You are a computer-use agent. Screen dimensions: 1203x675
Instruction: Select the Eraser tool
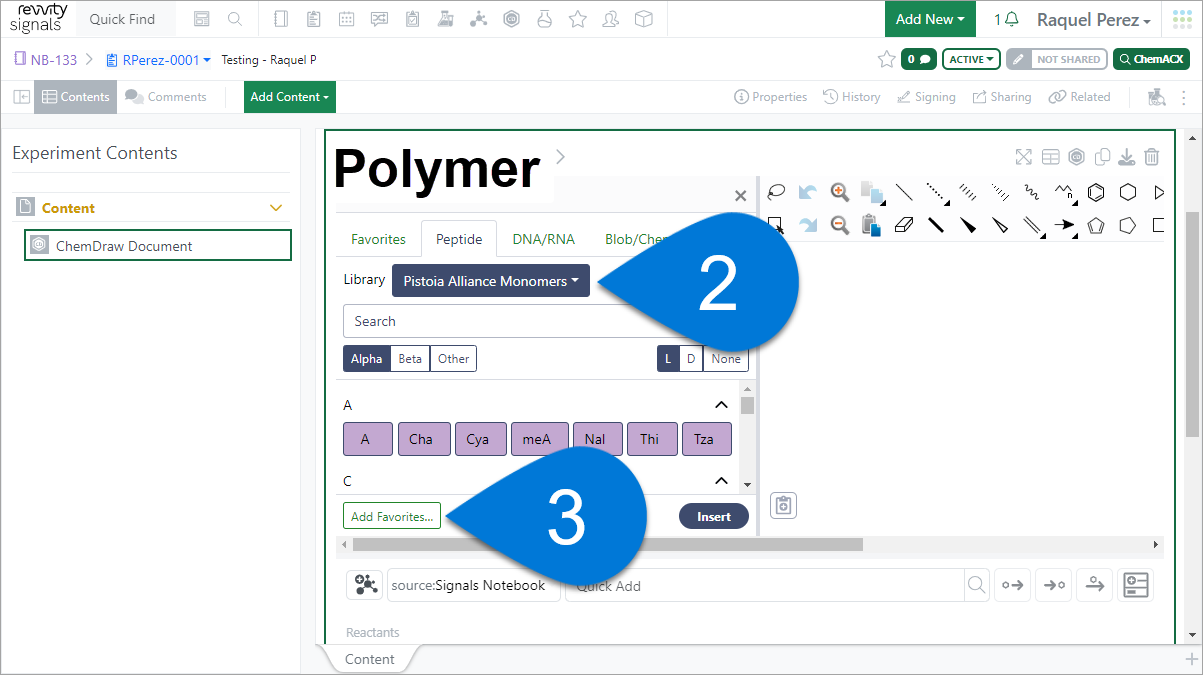click(903, 225)
